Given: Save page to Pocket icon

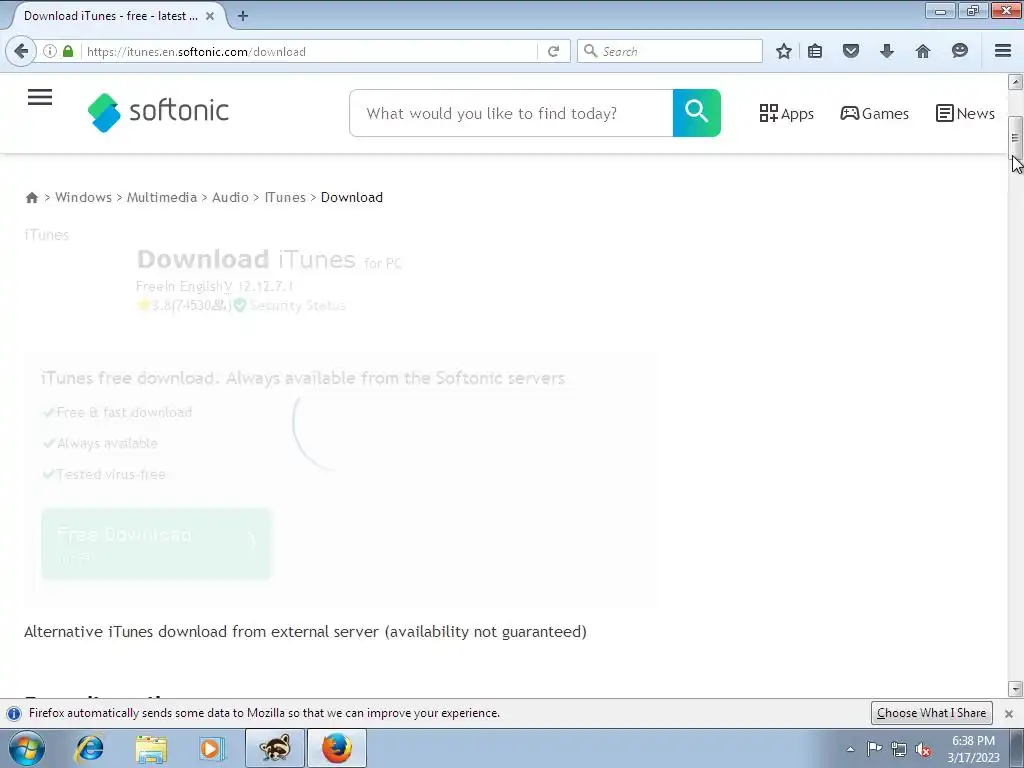Looking at the screenshot, I should click(850, 51).
